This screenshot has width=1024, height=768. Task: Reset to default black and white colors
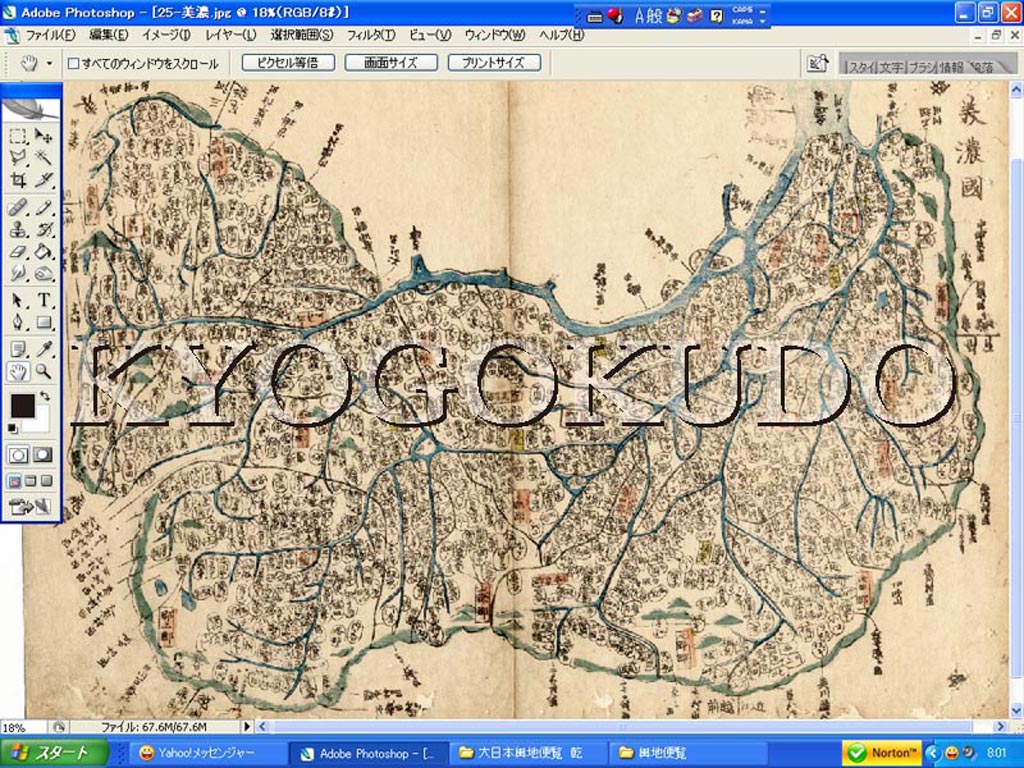click(x=12, y=428)
